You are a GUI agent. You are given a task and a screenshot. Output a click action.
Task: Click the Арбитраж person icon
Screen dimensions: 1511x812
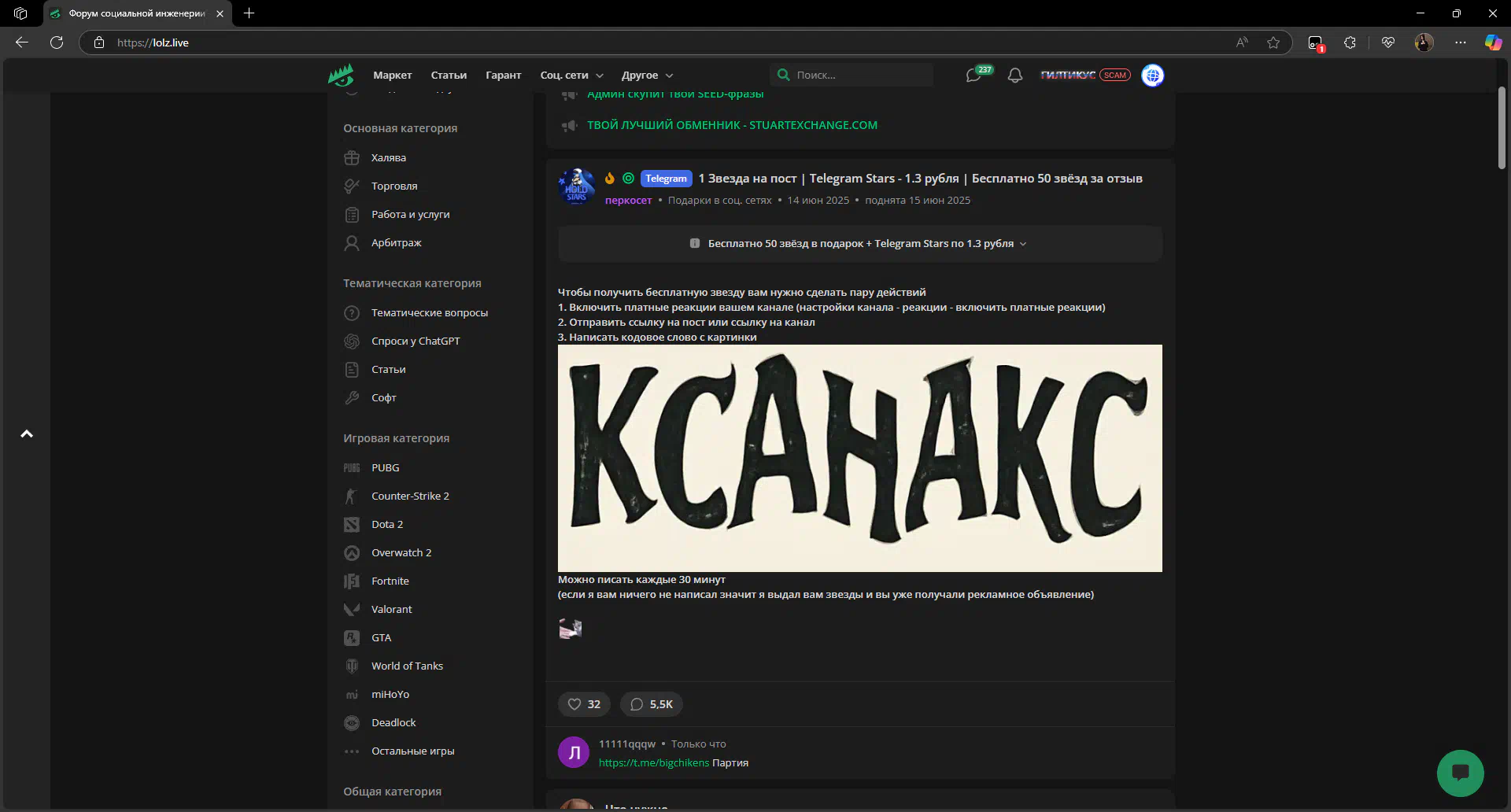[352, 242]
